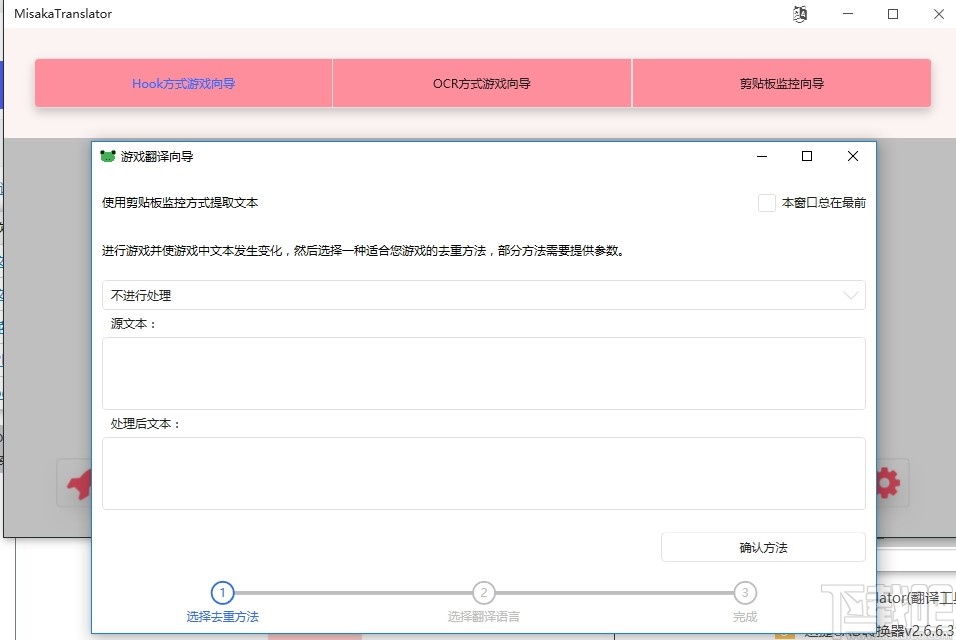The height and width of the screenshot is (640, 956).
Task: Click the green frog icon of 游戏翻译向导
Action: tap(108, 156)
